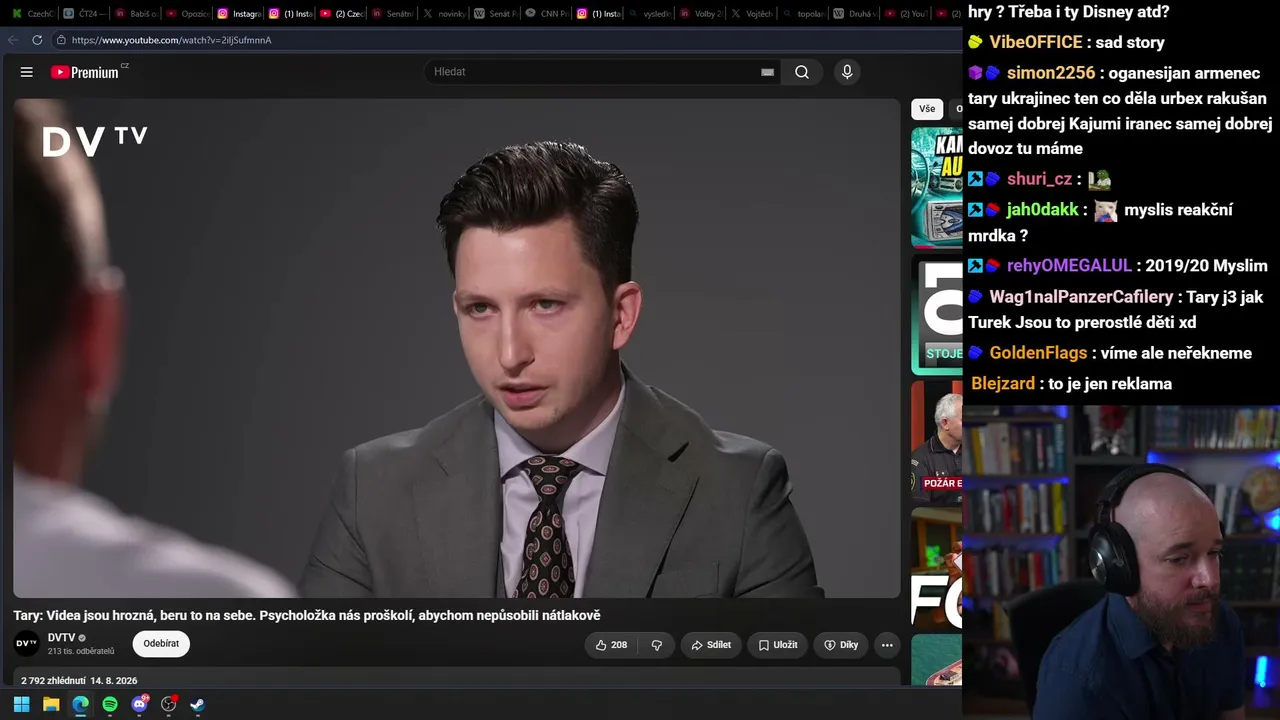Open the DVTV channel name link

tap(62, 638)
